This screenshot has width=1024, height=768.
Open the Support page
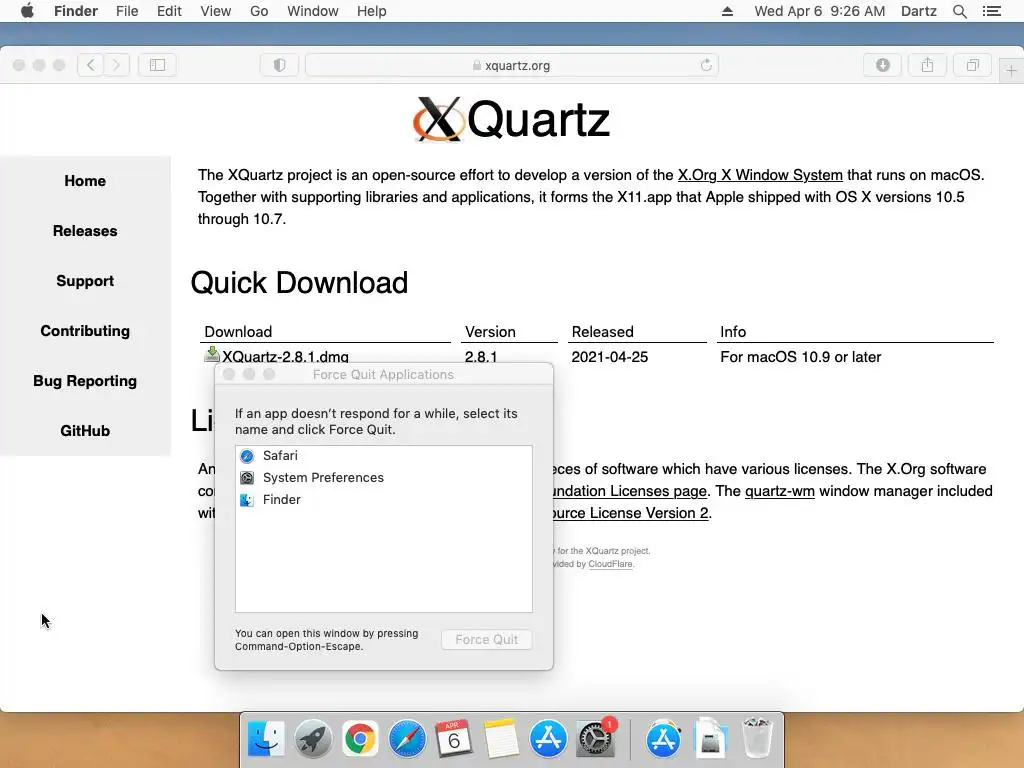(85, 281)
